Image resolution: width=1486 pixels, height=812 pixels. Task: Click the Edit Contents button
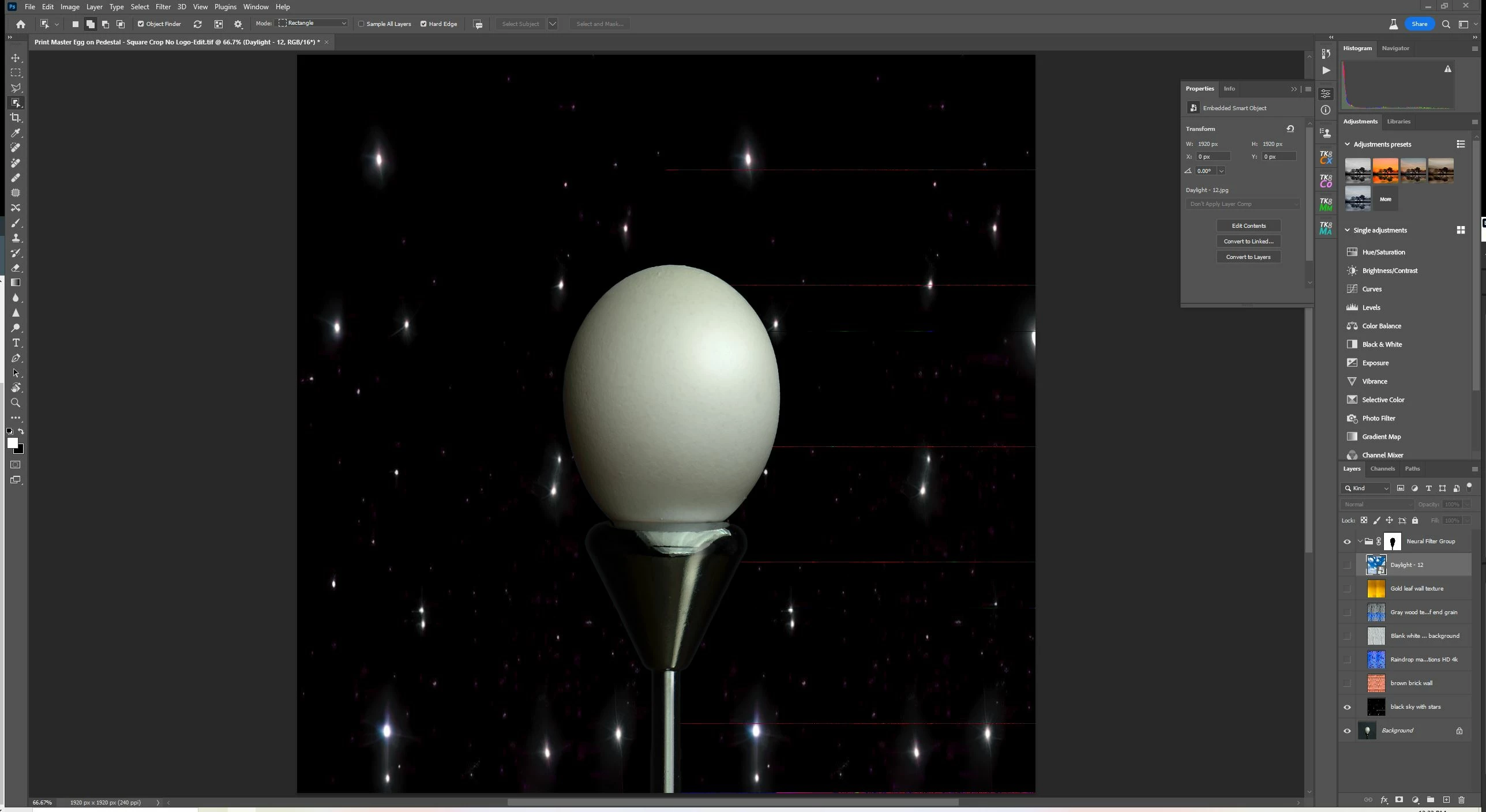click(x=1248, y=226)
